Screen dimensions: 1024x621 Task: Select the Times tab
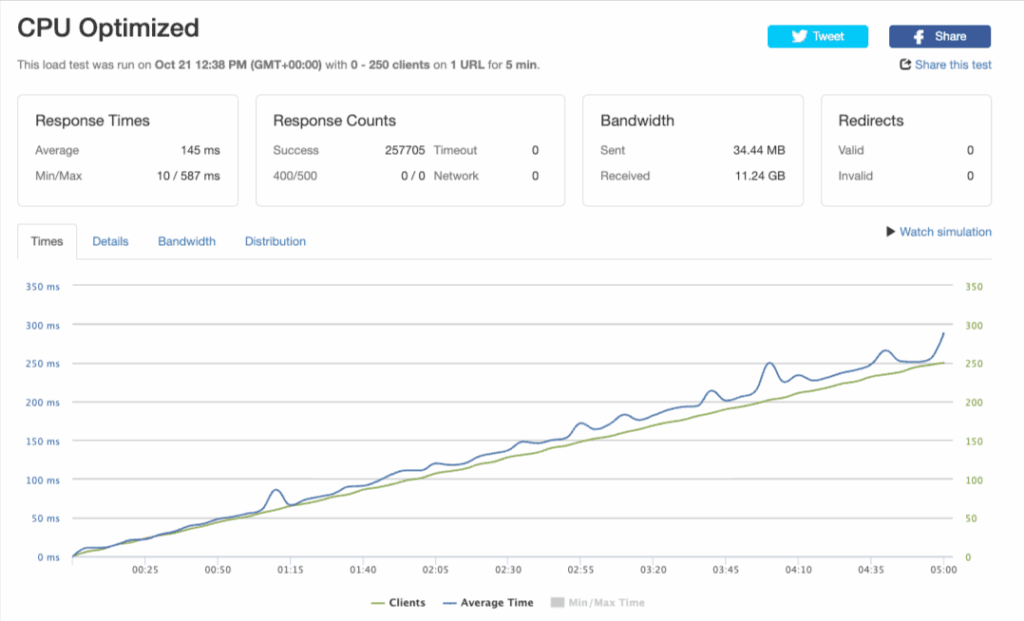[x=47, y=241]
